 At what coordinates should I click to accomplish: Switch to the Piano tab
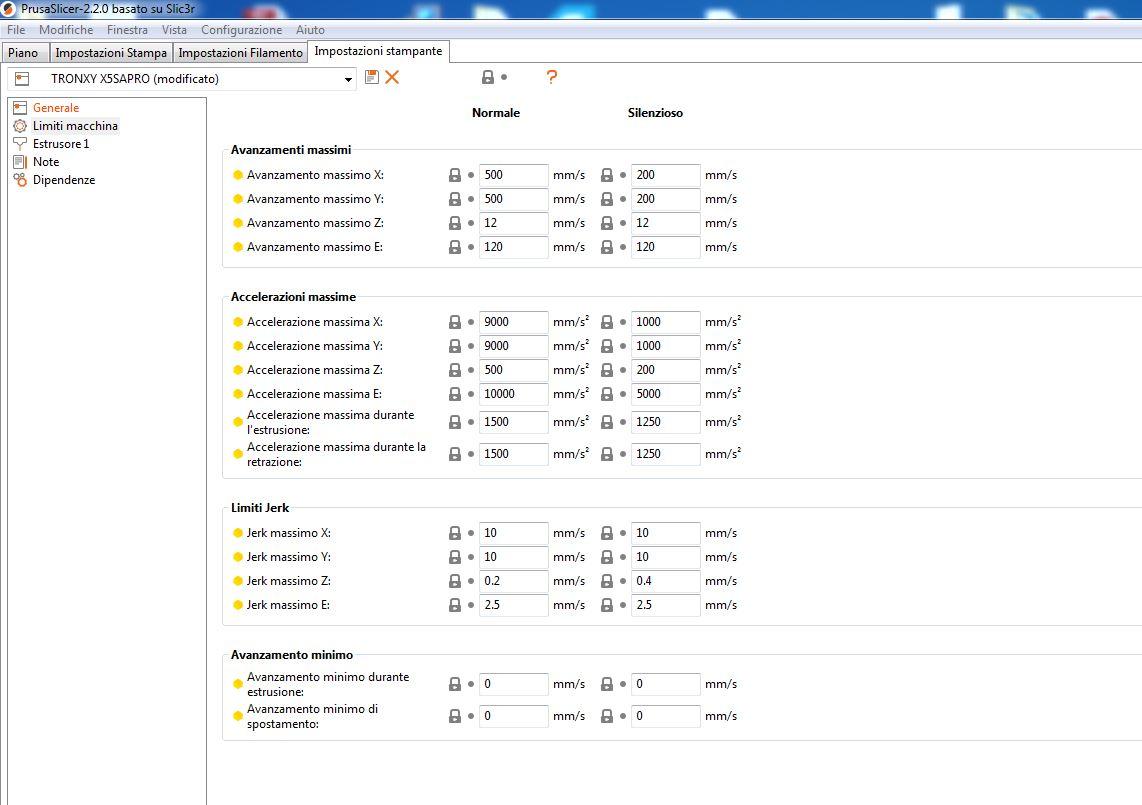click(x=23, y=53)
